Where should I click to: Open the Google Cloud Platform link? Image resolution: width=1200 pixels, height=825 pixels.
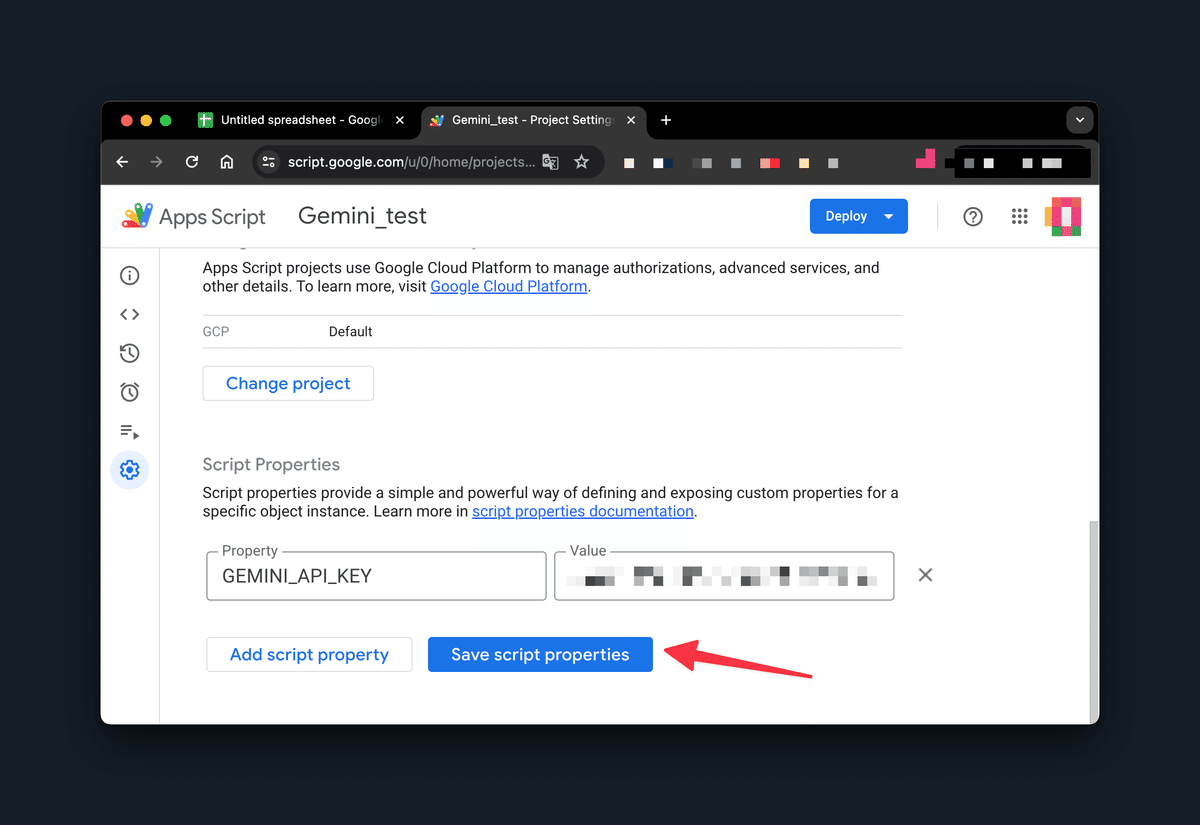509,286
